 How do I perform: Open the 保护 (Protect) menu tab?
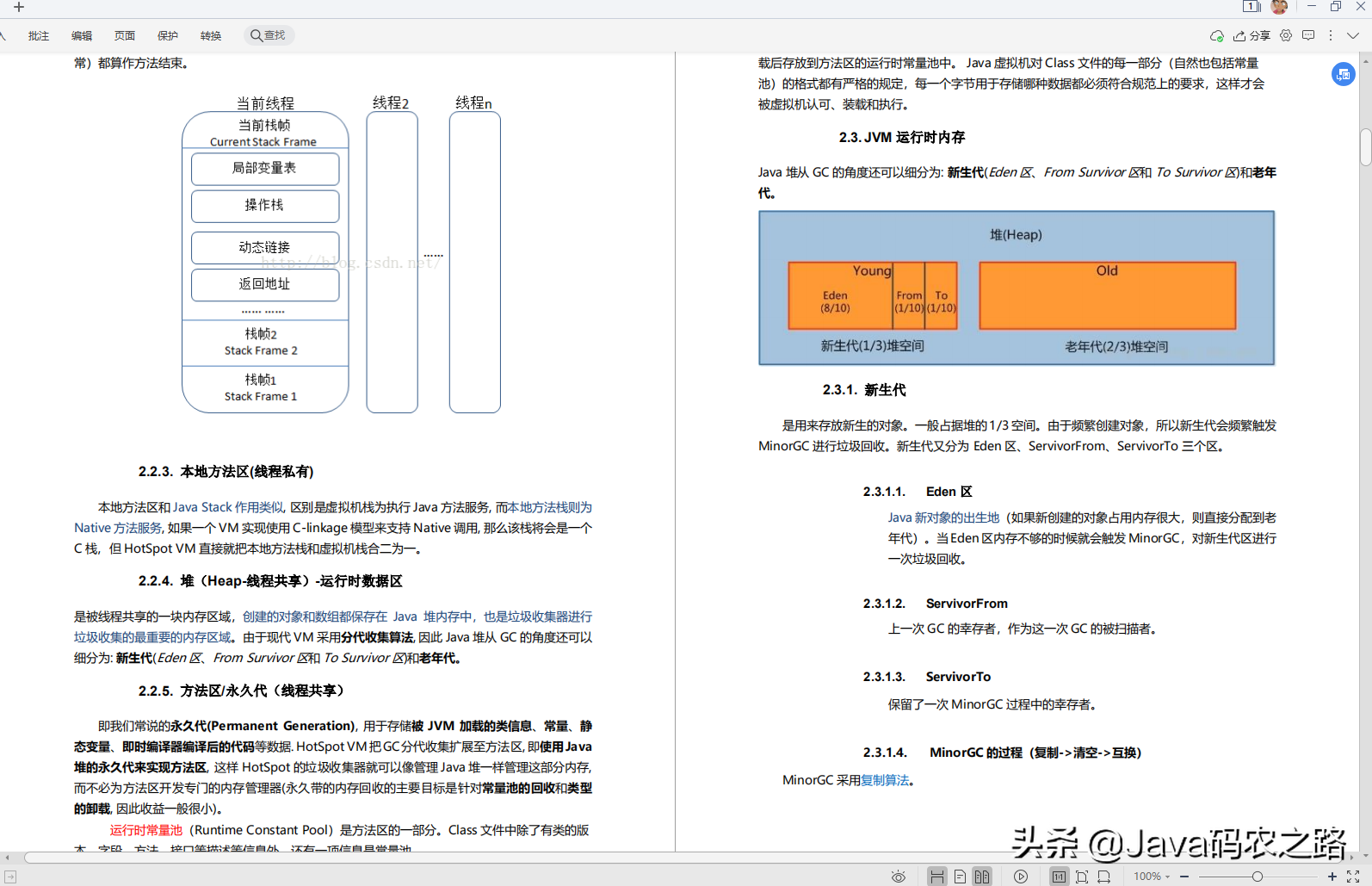(x=168, y=35)
